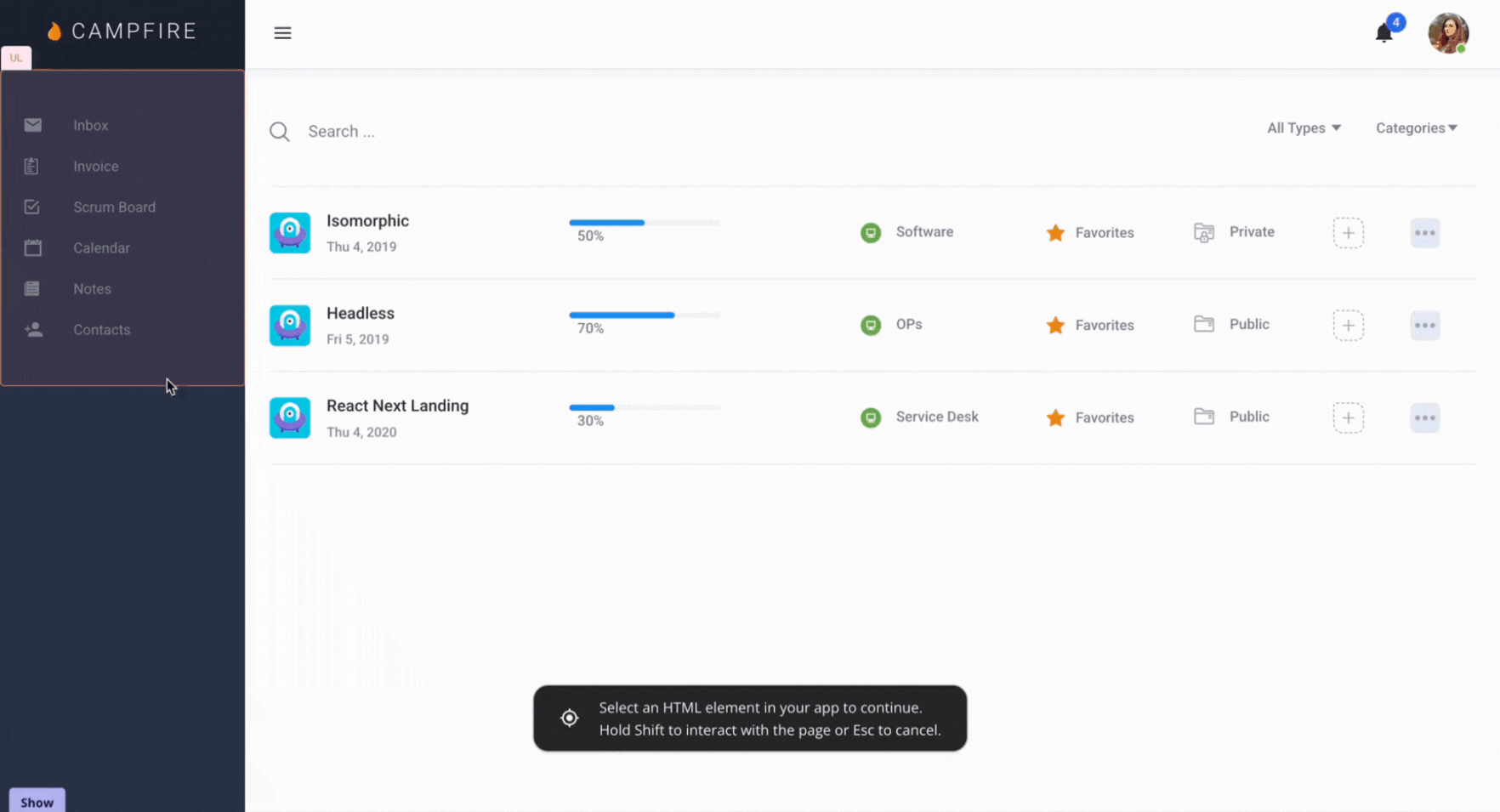
Task: Open the Isomorphic project link
Action: point(367,220)
